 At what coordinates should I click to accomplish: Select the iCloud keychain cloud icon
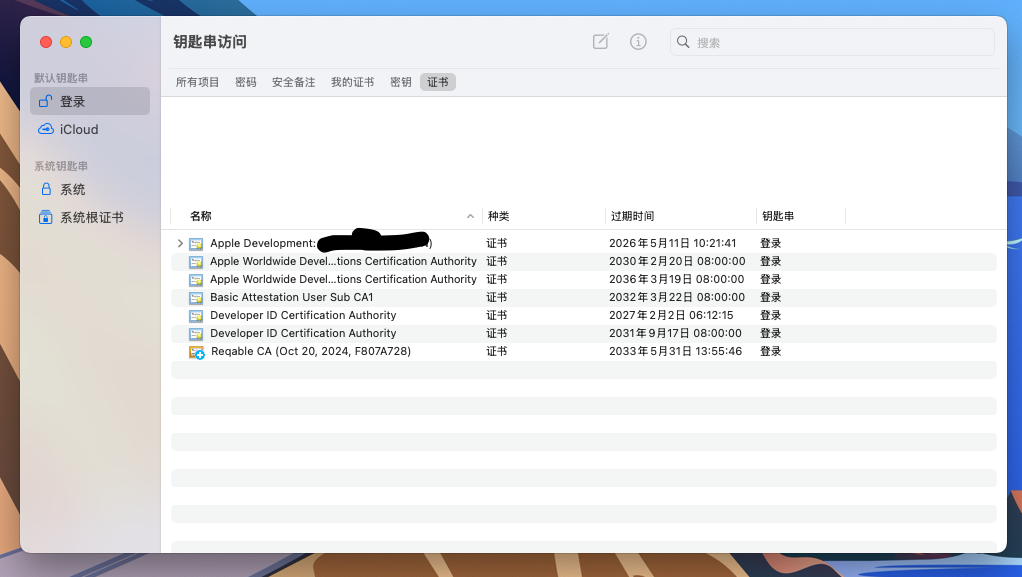pyautogui.click(x=46, y=129)
